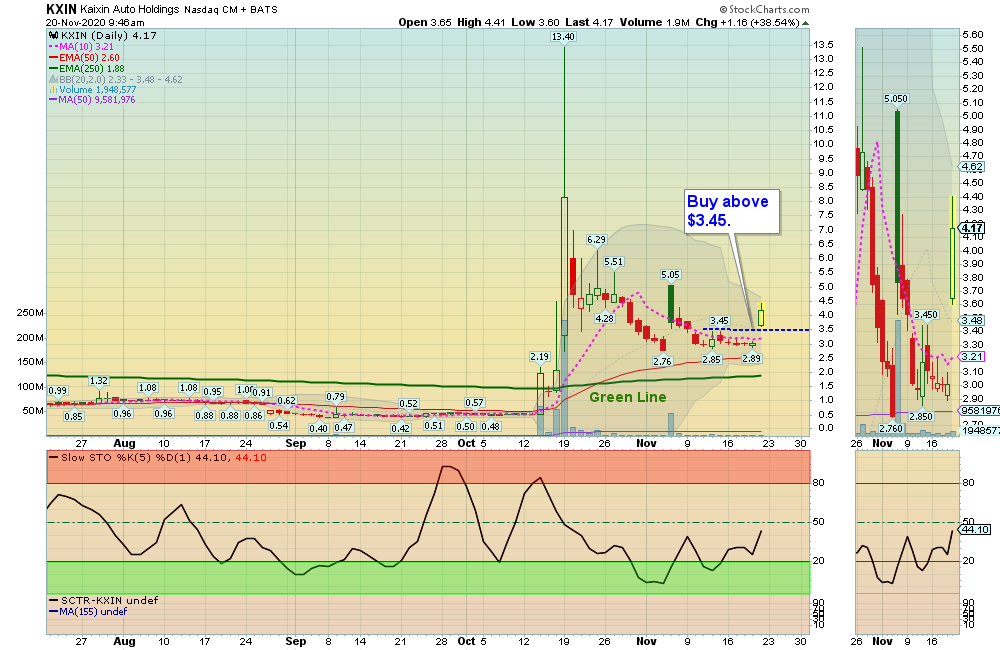Click the 4.28 price label
The height and width of the screenshot is (650, 1000).
(x=605, y=318)
